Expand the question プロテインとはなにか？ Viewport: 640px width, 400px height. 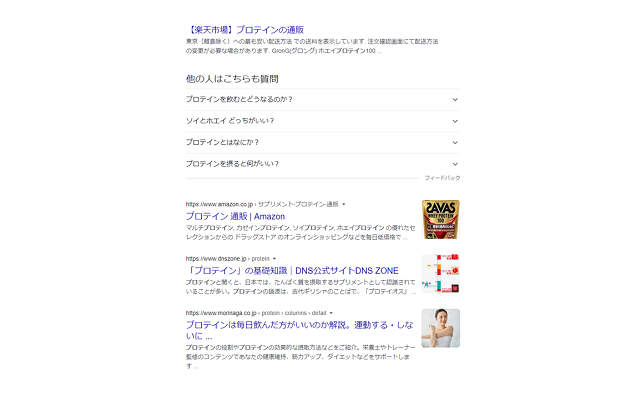click(x=323, y=142)
